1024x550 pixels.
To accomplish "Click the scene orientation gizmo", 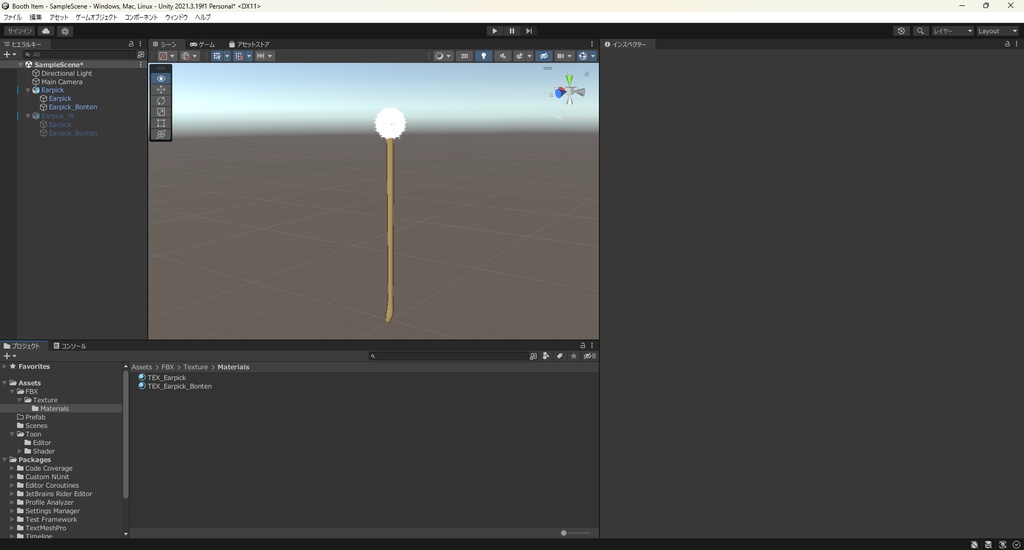I will pyautogui.click(x=569, y=92).
